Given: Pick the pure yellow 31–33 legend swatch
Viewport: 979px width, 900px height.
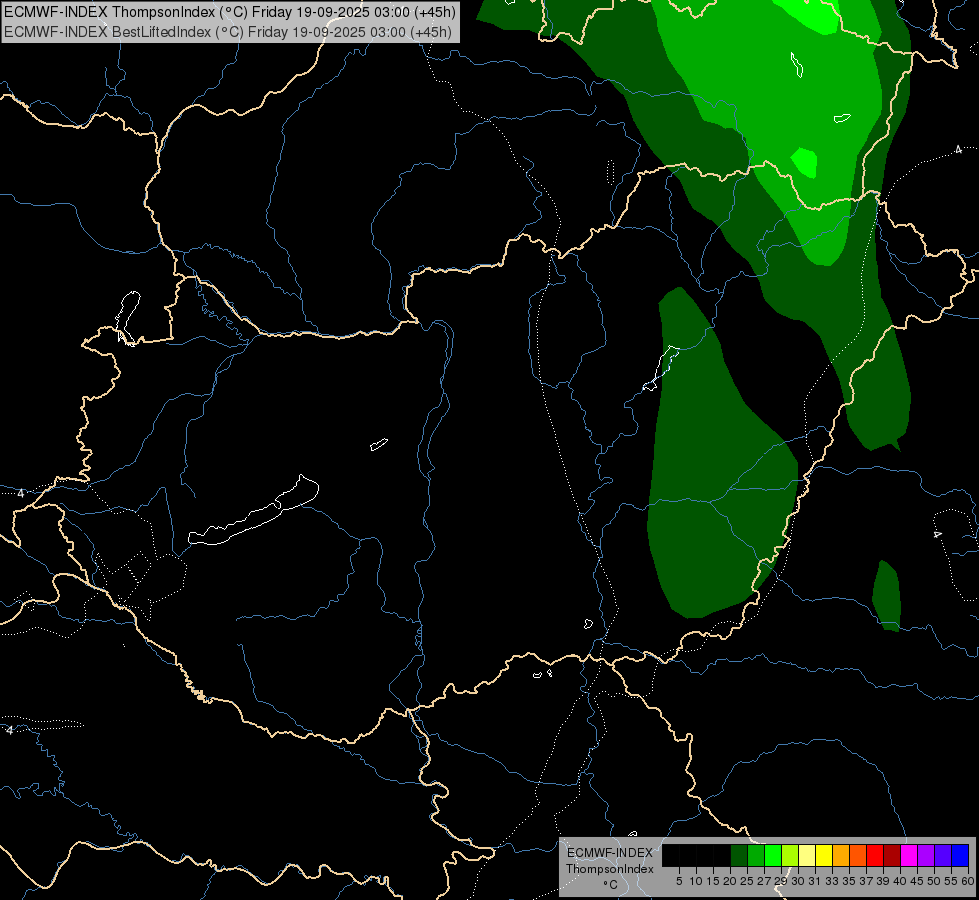Looking at the screenshot, I should point(824,855).
